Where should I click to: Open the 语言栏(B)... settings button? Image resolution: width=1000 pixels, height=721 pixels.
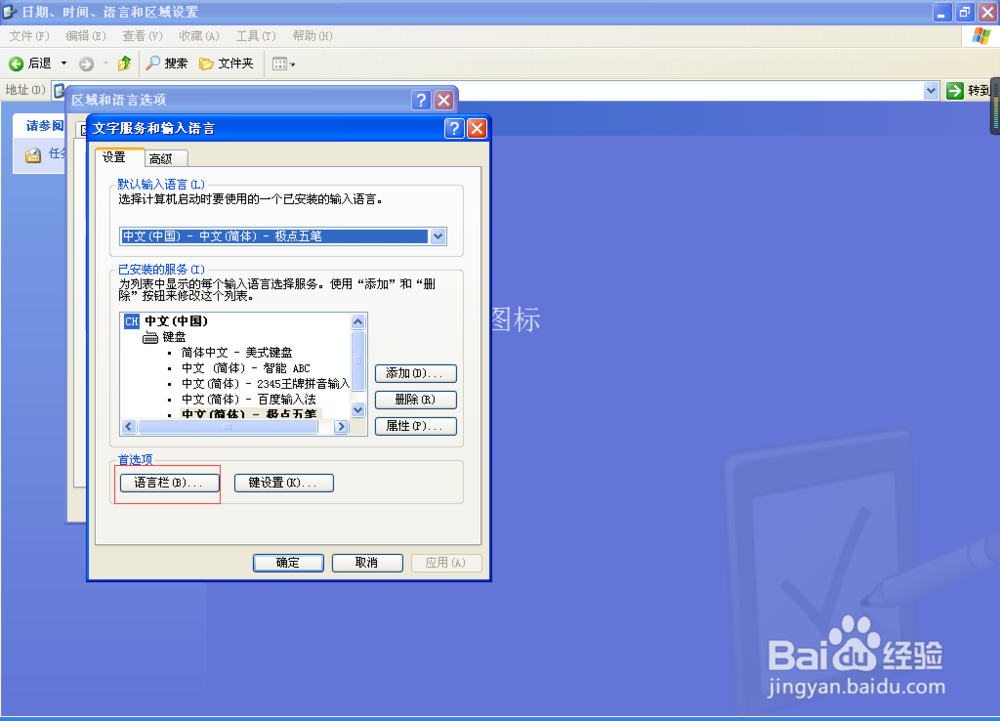click(169, 483)
